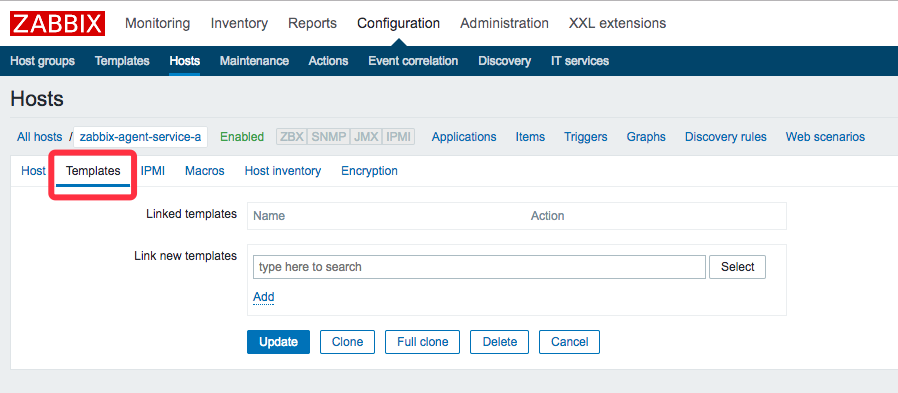The image size is (898, 393).
Task: Open the XXL extensions menu
Action: [x=617, y=23]
